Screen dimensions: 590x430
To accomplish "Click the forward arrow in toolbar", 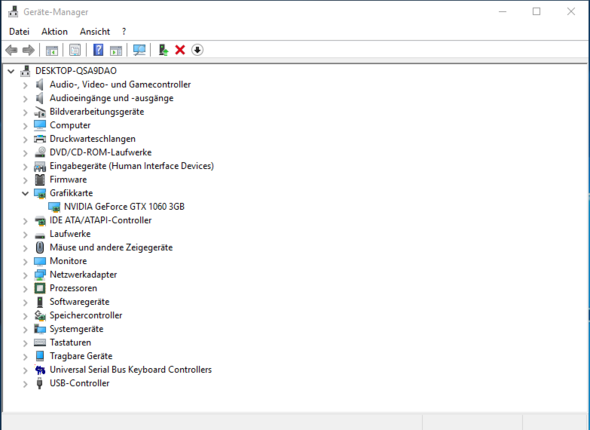I will [x=29, y=50].
